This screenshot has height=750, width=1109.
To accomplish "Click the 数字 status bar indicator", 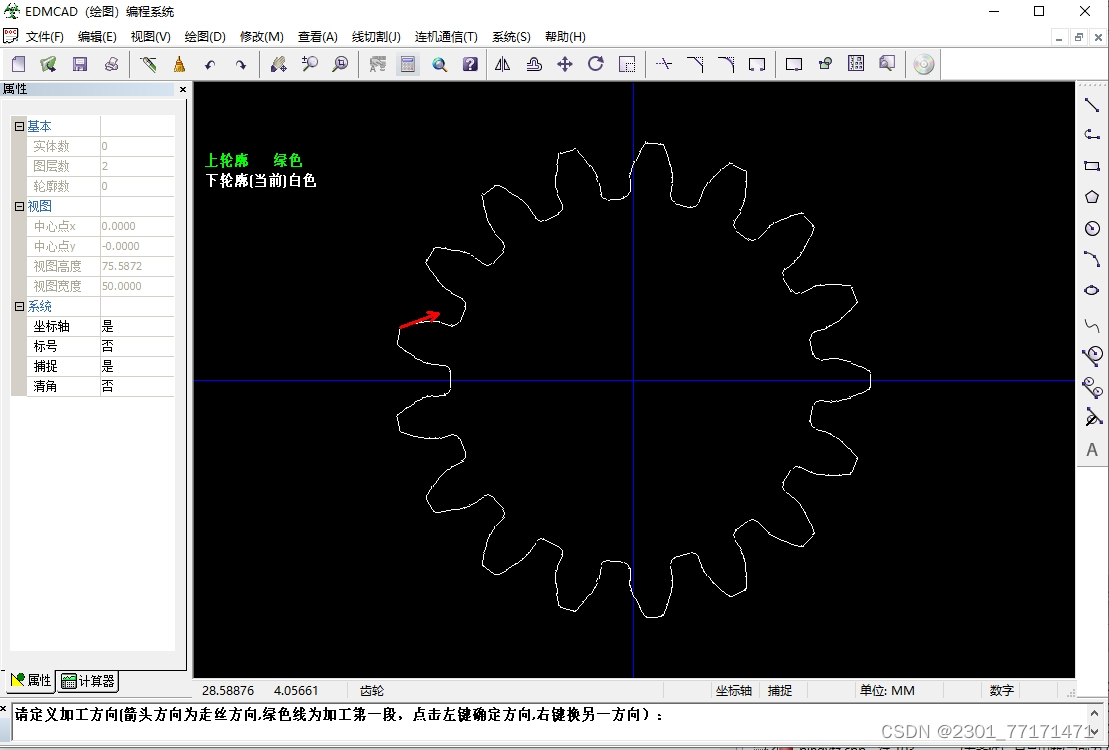I will 1002,691.
